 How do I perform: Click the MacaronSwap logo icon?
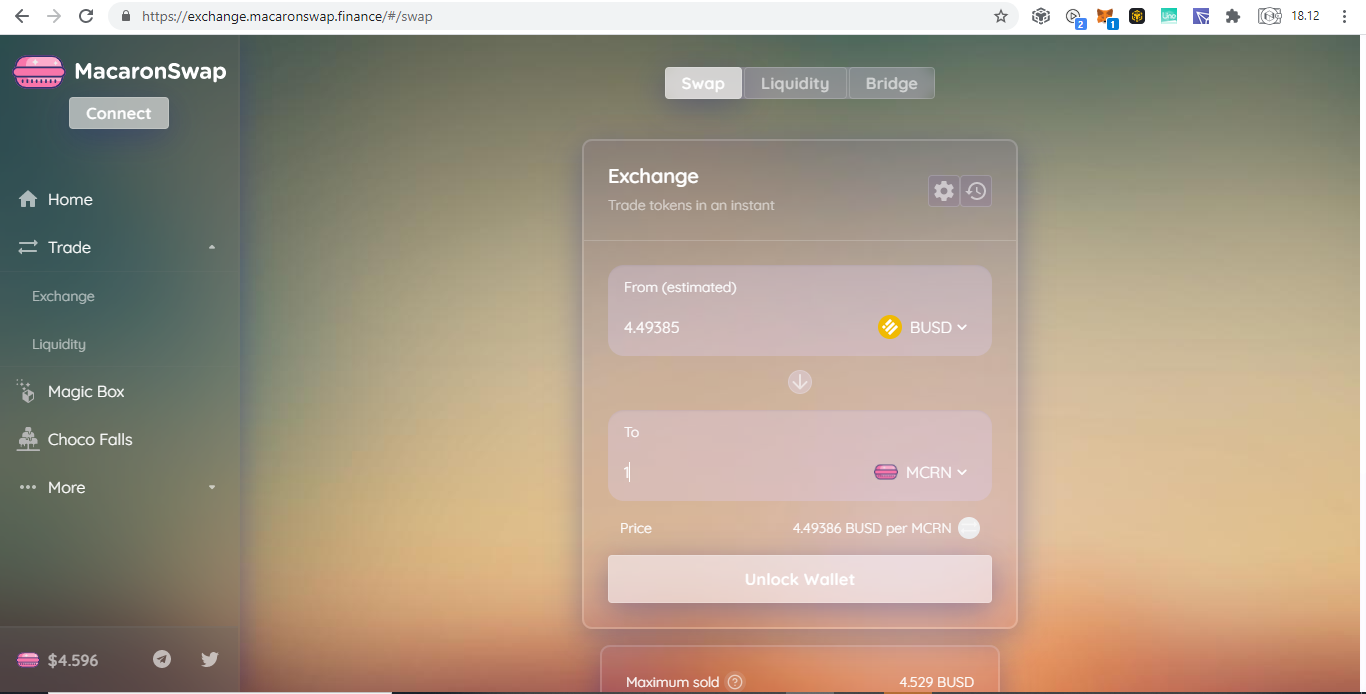tap(39, 72)
